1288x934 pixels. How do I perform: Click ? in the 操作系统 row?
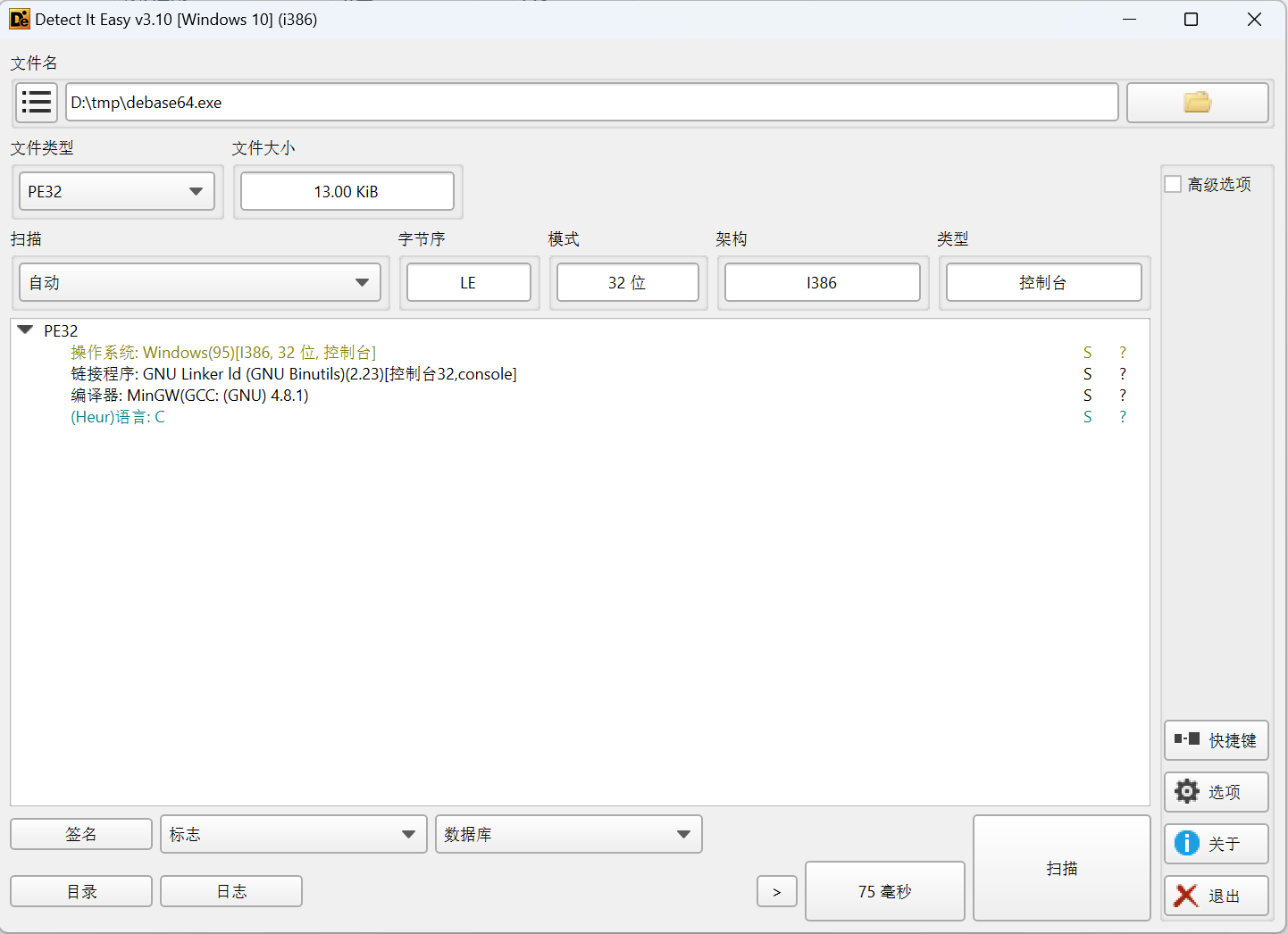pos(1123,353)
